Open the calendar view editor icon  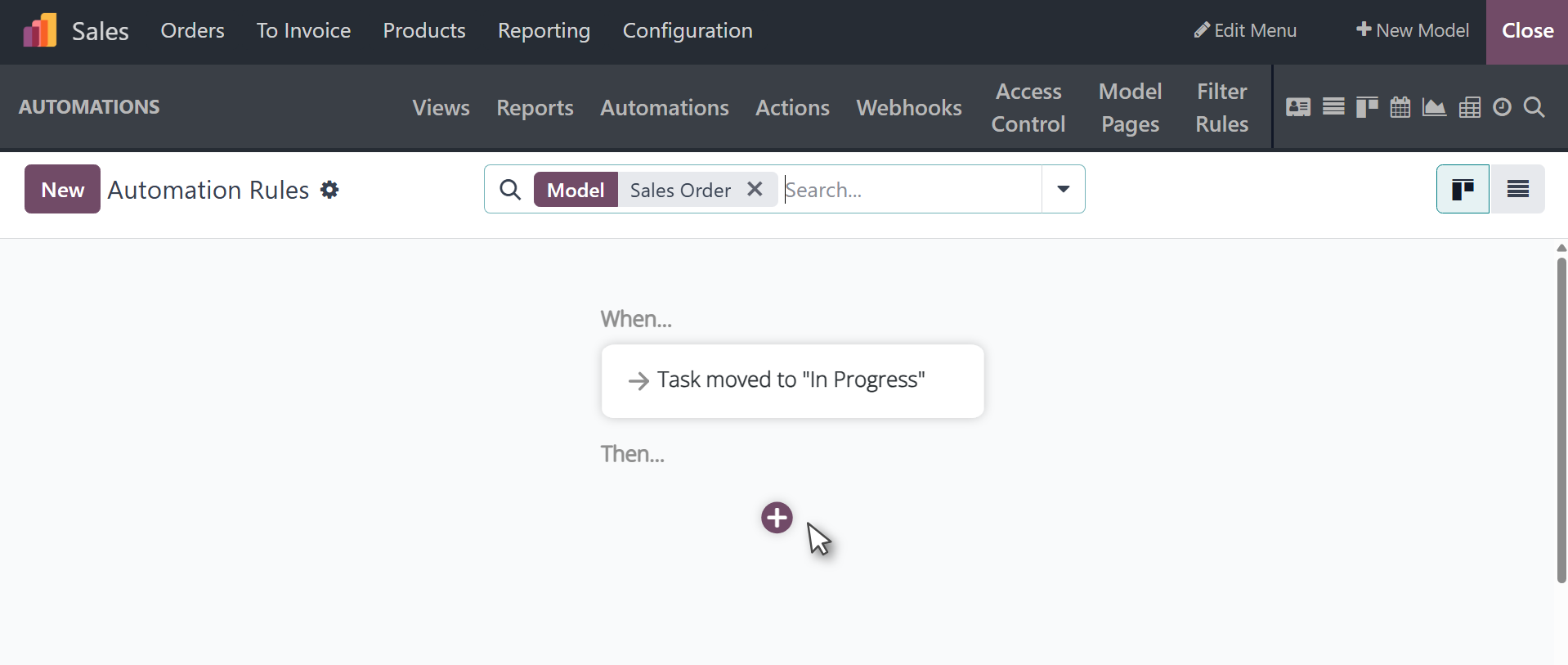point(1400,107)
